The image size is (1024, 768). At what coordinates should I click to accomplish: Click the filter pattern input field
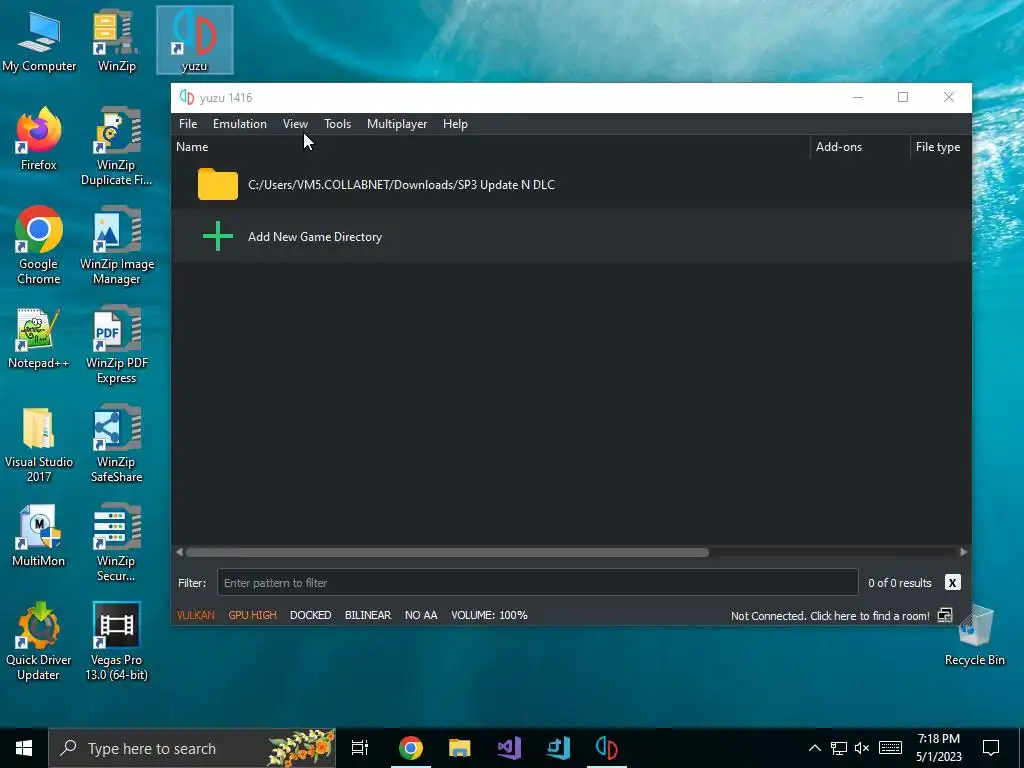tap(537, 583)
